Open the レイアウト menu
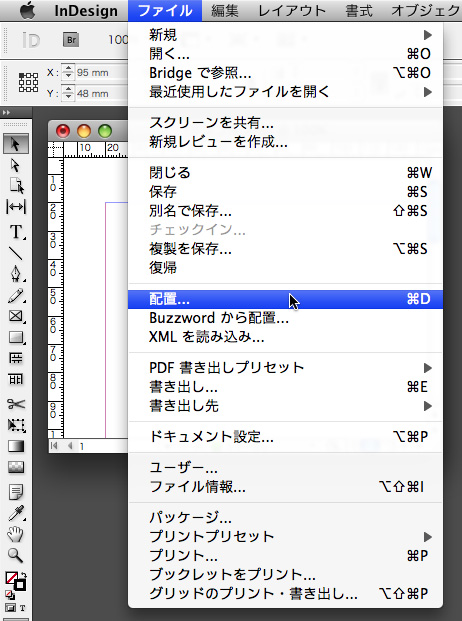The image size is (462, 621). pos(292,11)
